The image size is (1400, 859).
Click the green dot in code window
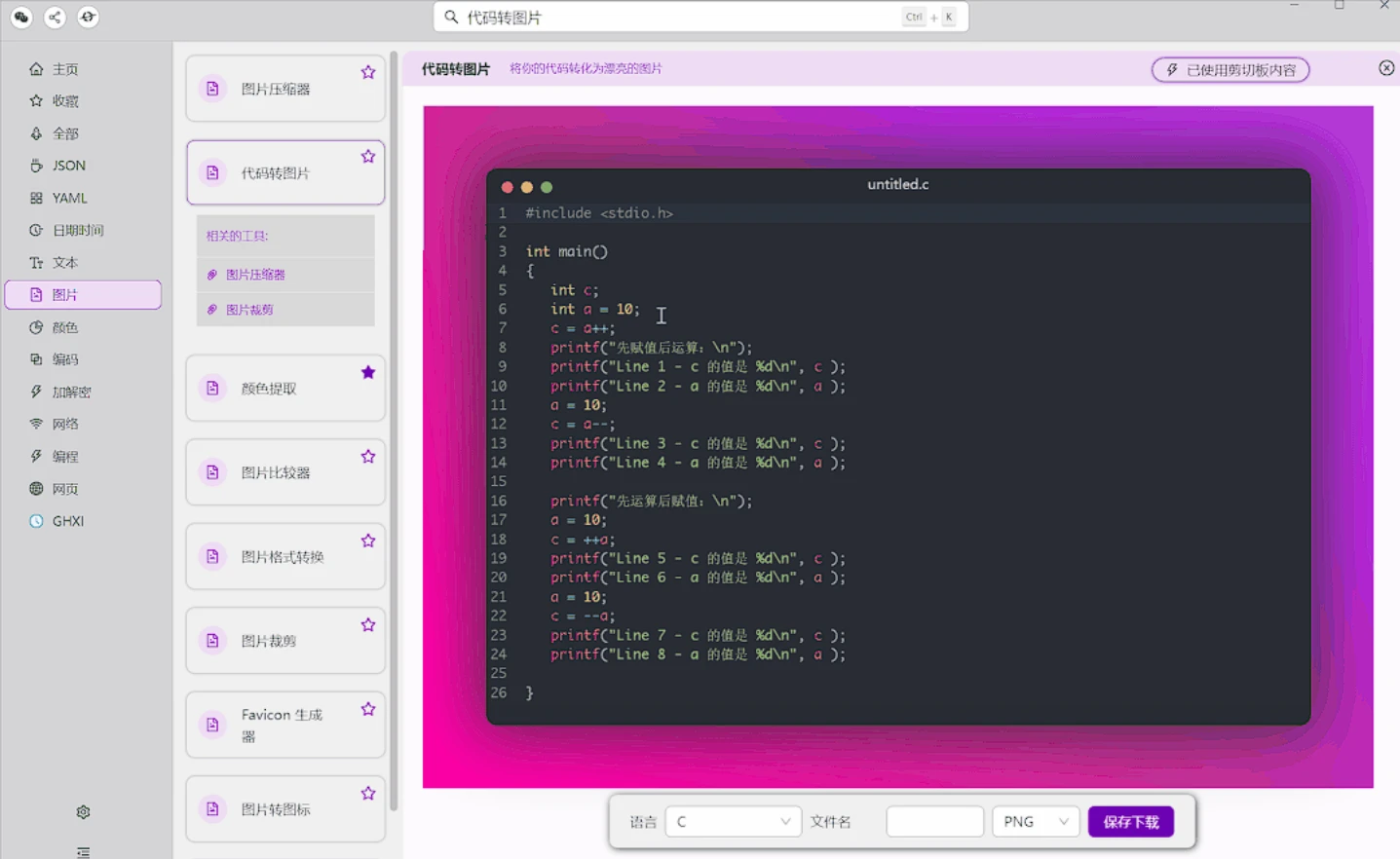pos(547,187)
